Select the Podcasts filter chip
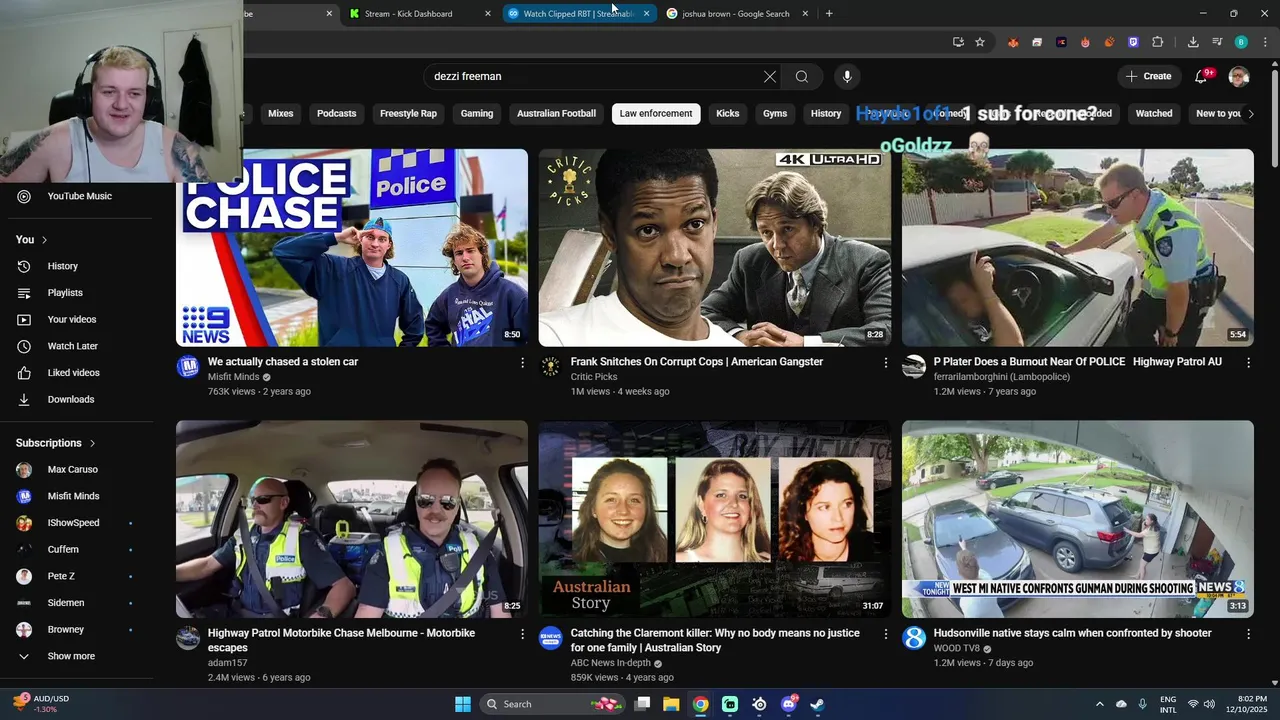The width and height of the screenshot is (1280, 720). coord(337,114)
